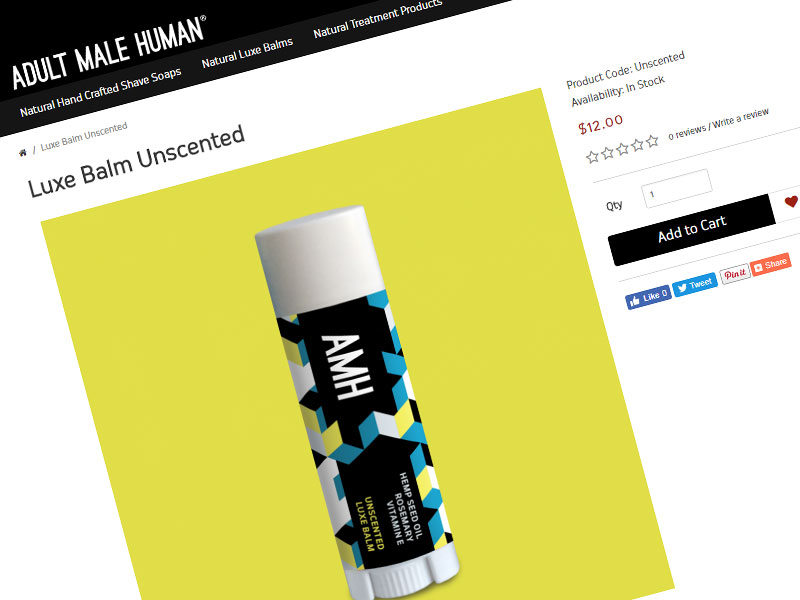Open the Adult Male Human logo
Image resolution: width=800 pixels, height=600 pixels.
(x=109, y=52)
